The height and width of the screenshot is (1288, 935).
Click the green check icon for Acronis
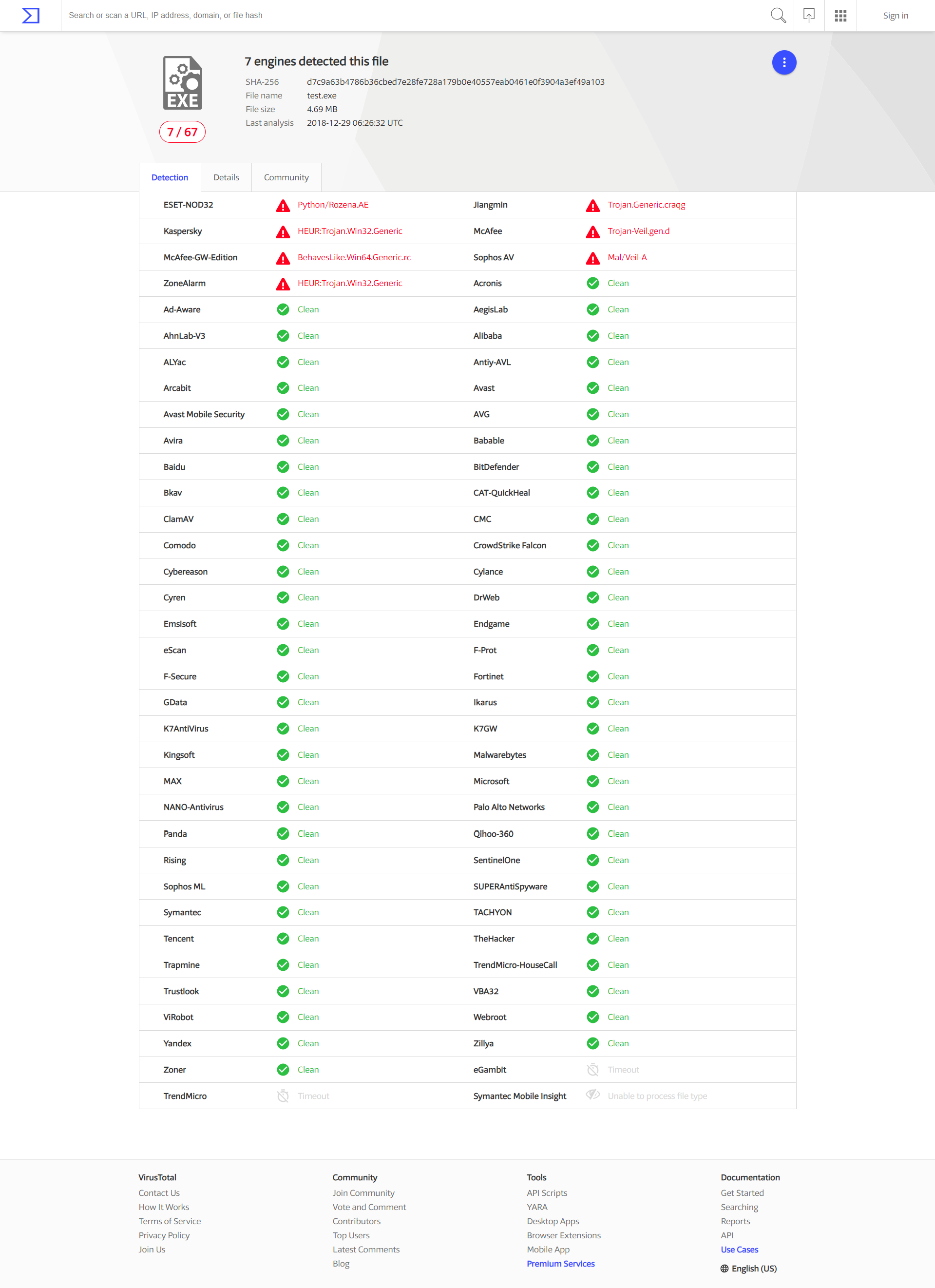[x=592, y=284]
